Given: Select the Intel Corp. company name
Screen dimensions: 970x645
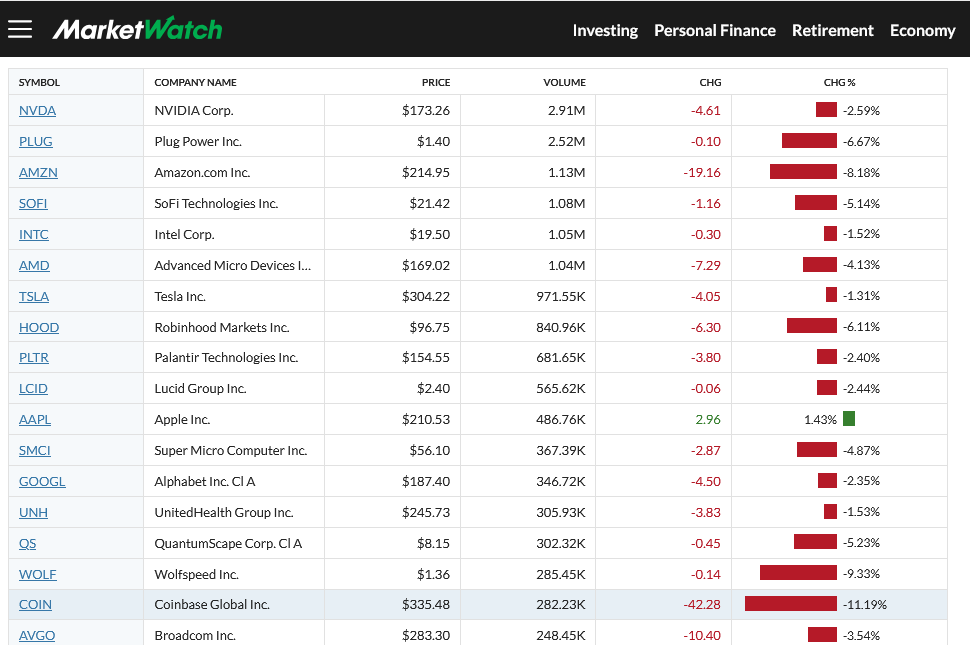Looking at the screenshot, I should [x=184, y=234].
